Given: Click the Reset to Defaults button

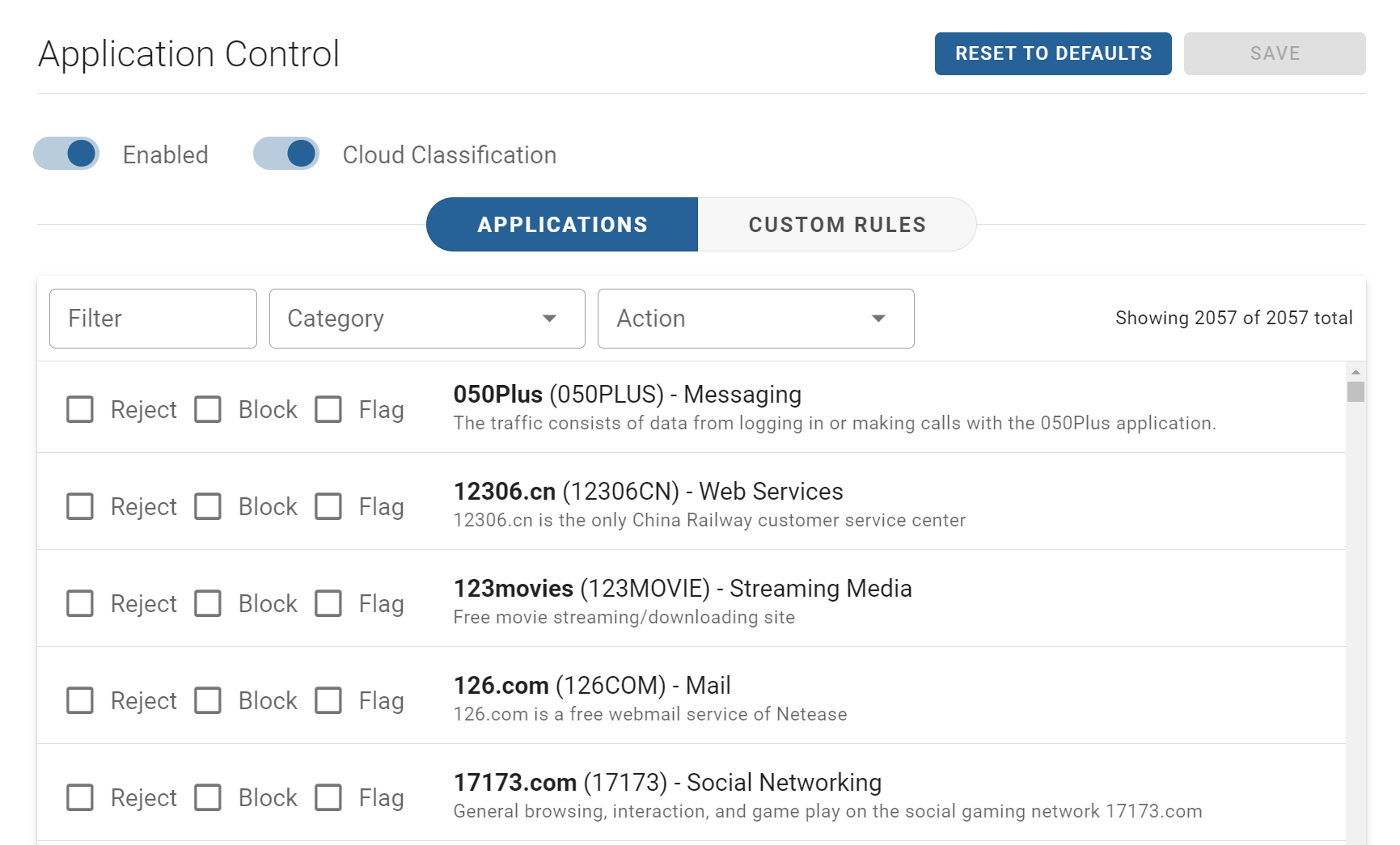Looking at the screenshot, I should pyautogui.click(x=1053, y=53).
